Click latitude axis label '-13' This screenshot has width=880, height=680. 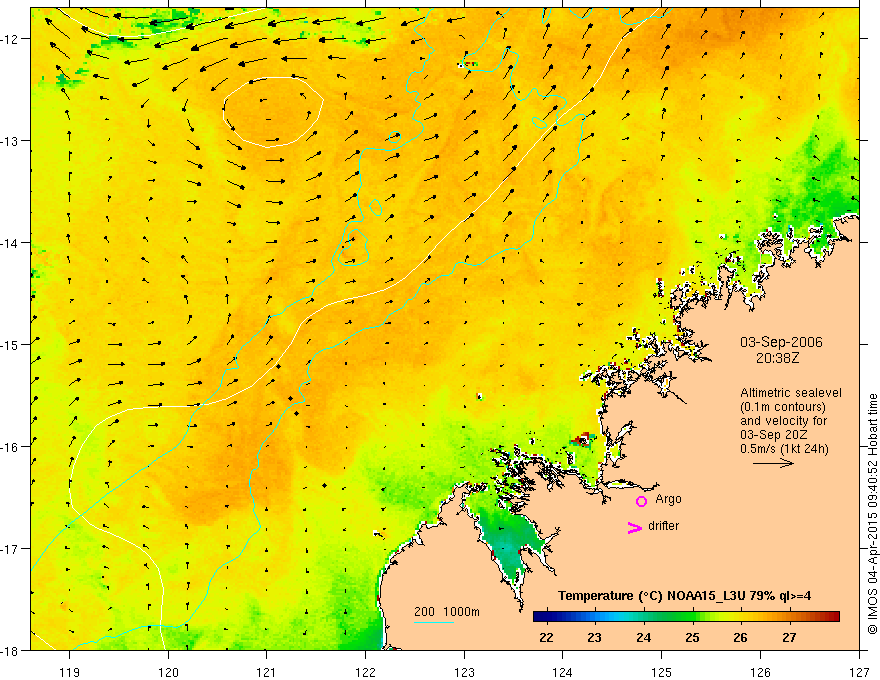point(11,141)
